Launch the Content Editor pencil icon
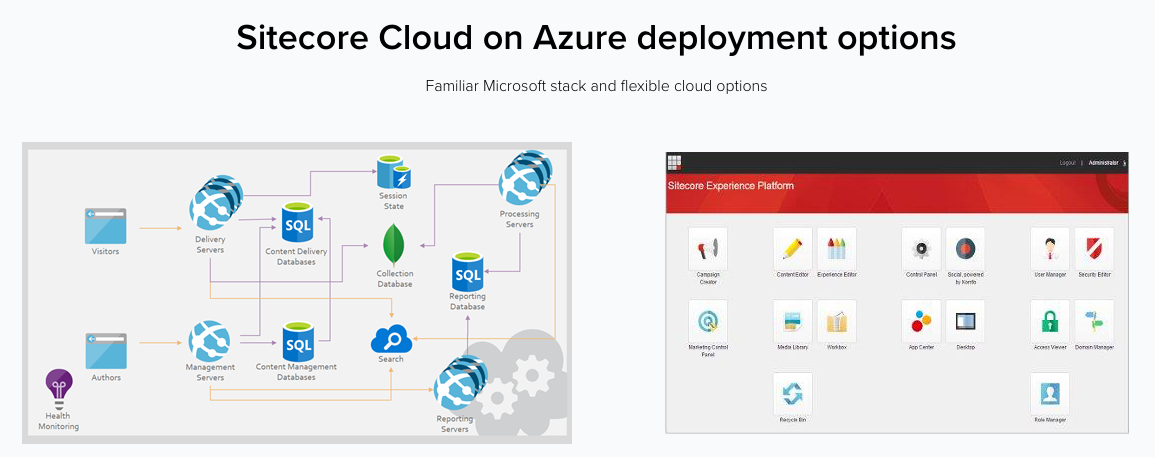Screen dimensions: 1155x457 tap(792, 247)
